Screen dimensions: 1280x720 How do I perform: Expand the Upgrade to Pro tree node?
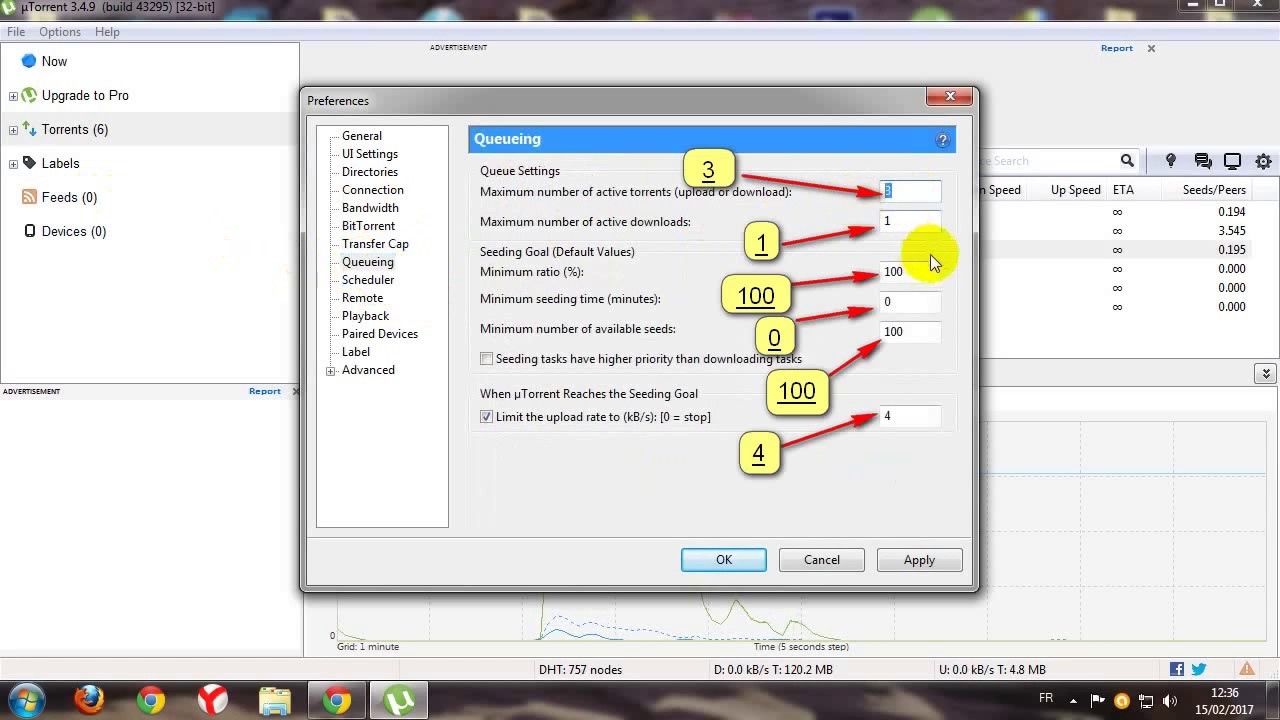pos(13,96)
